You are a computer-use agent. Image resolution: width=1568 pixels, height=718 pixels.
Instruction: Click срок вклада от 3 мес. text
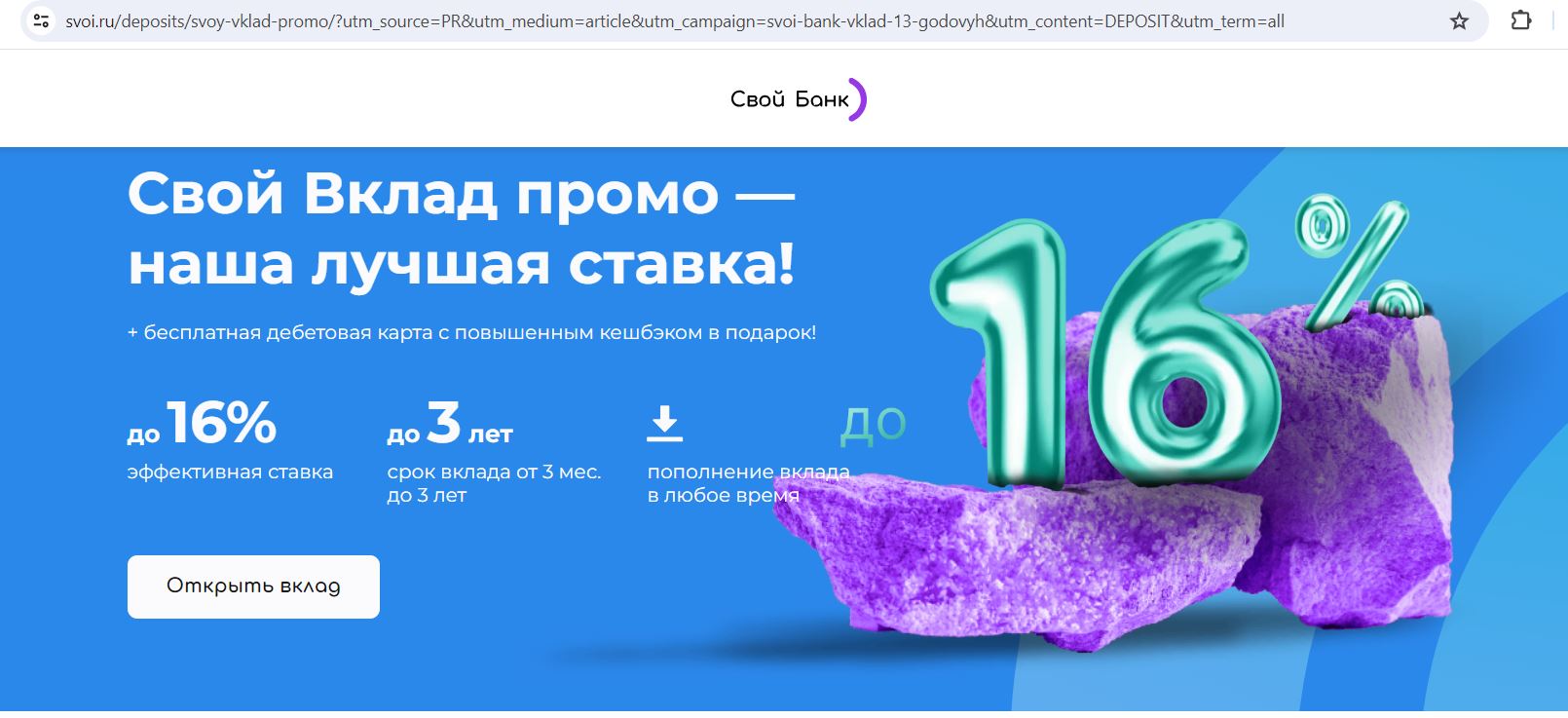point(494,472)
